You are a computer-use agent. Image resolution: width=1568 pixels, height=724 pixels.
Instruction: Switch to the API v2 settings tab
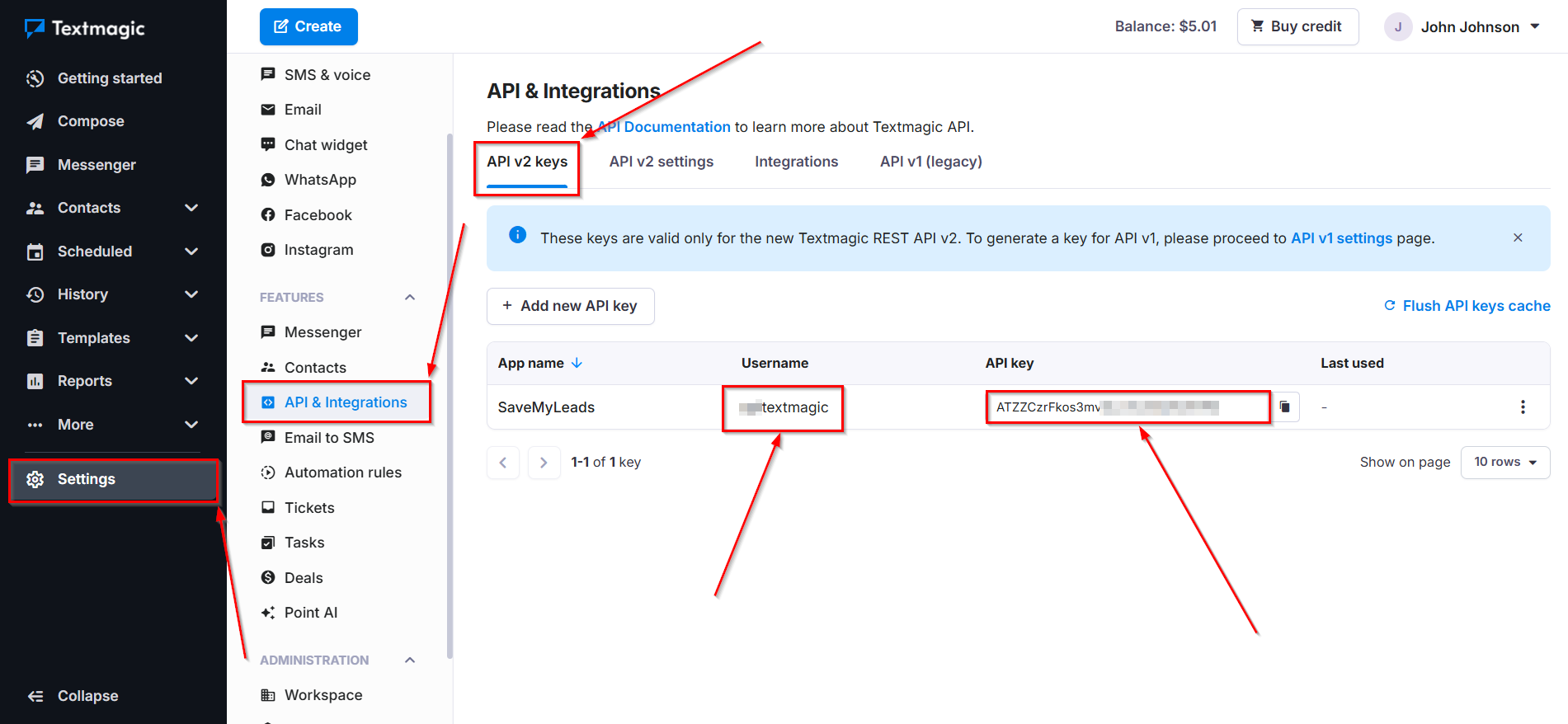(x=661, y=162)
